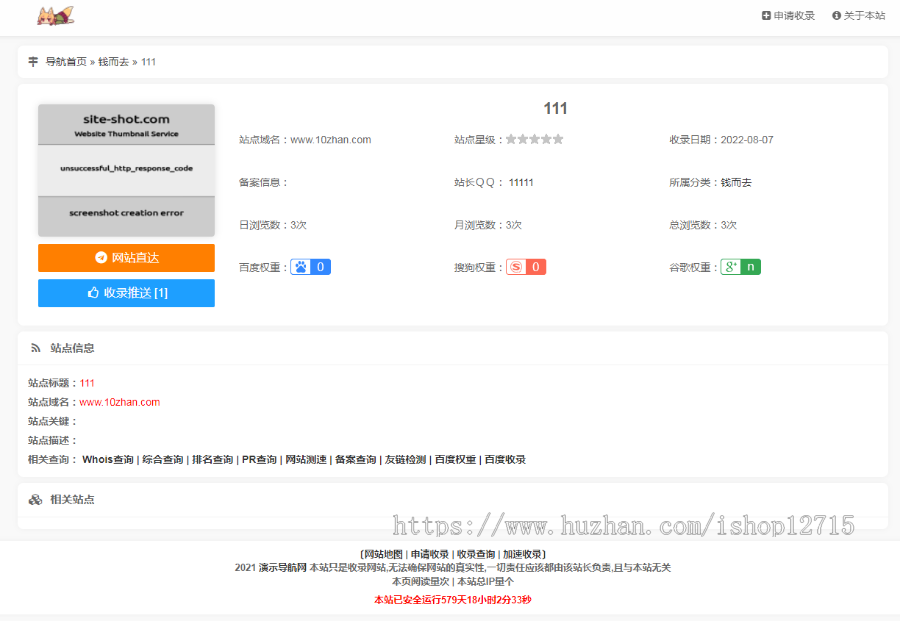
Task: Click the red site uptime text
Action: pyautogui.click(x=453, y=600)
